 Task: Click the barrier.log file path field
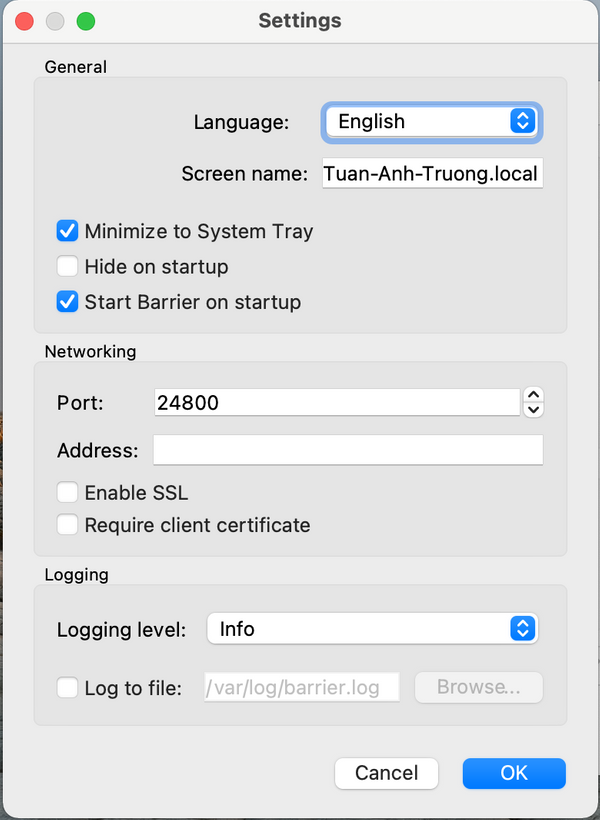(301, 688)
